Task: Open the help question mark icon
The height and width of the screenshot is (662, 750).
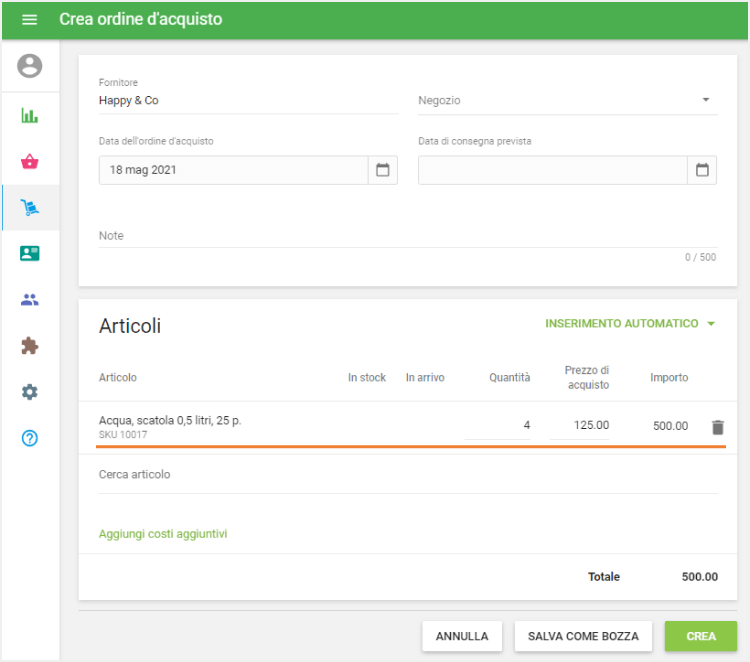Action: [30, 438]
